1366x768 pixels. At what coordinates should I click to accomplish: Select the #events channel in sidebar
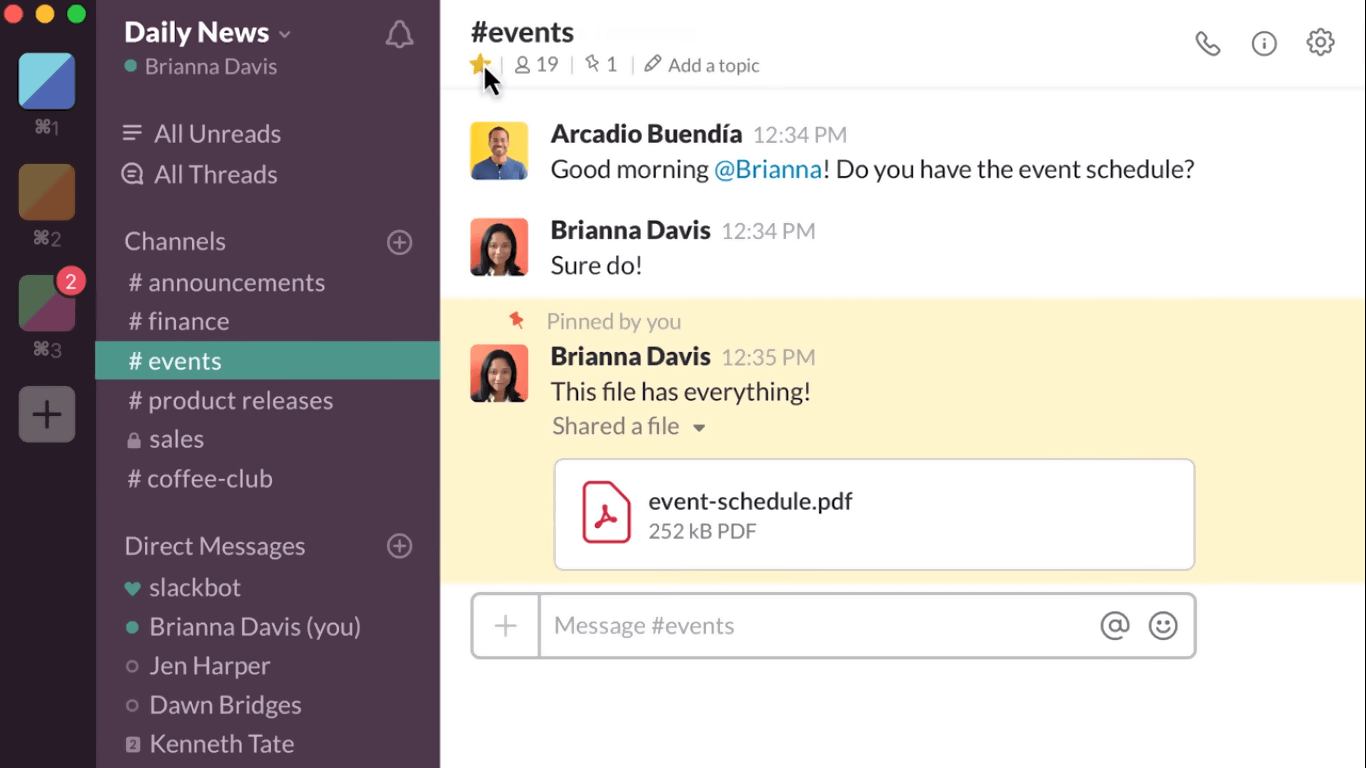click(267, 361)
